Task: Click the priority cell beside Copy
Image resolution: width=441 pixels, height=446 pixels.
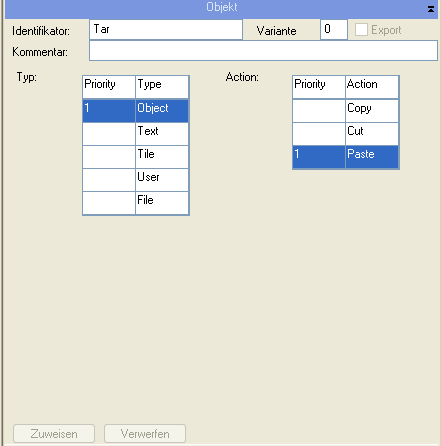Action: pos(319,111)
